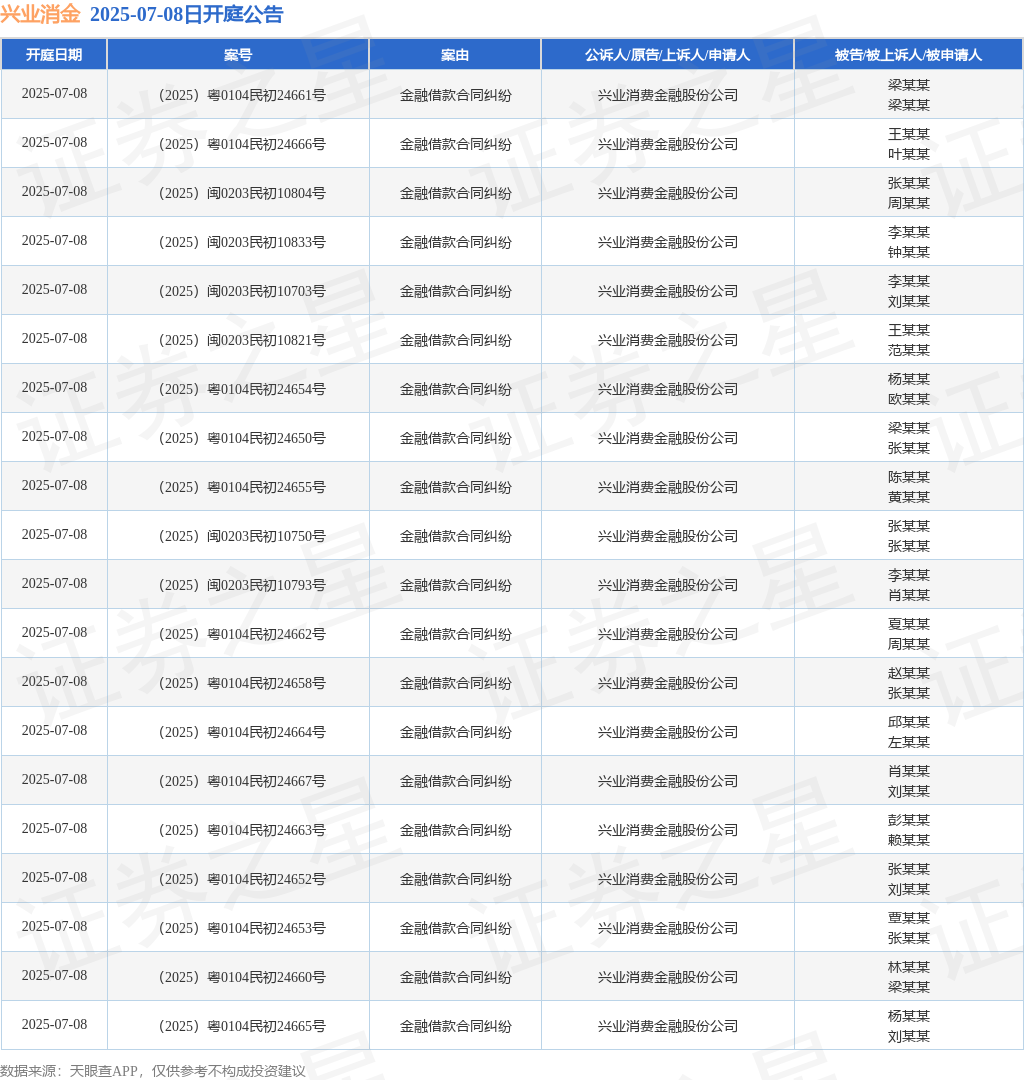Select case number 闽0203民初10750号

click(x=242, y=535)
